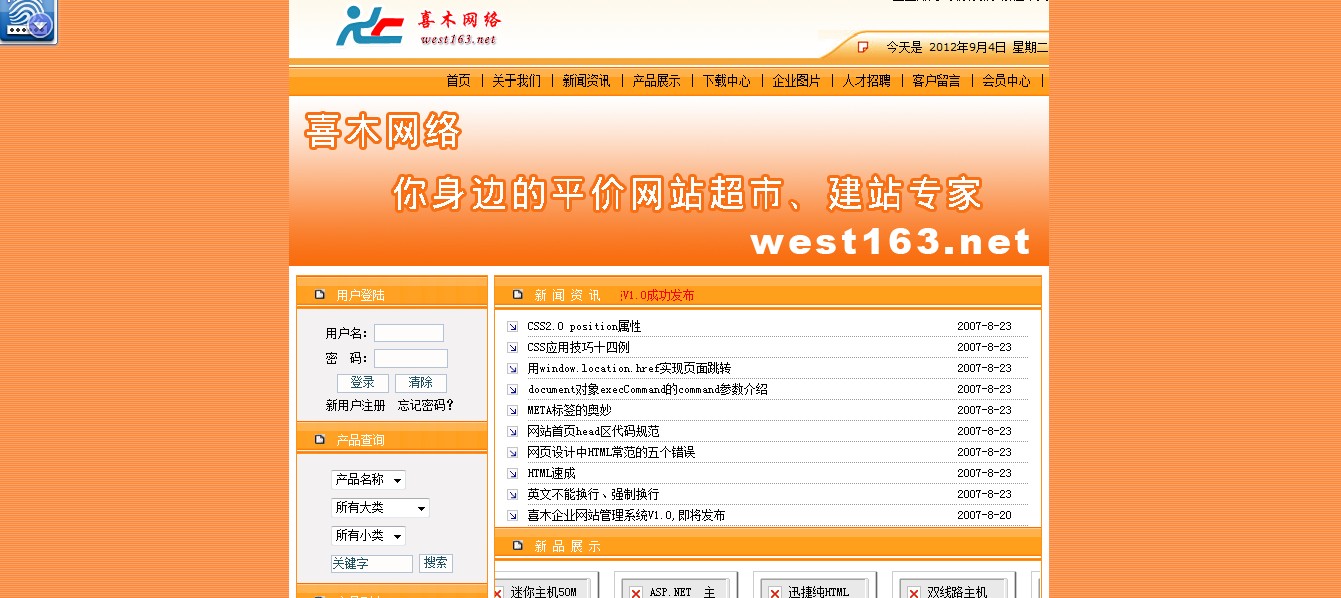
Task: Click the icon beside the 用户登陆 heading
Action: click(320, 295)
